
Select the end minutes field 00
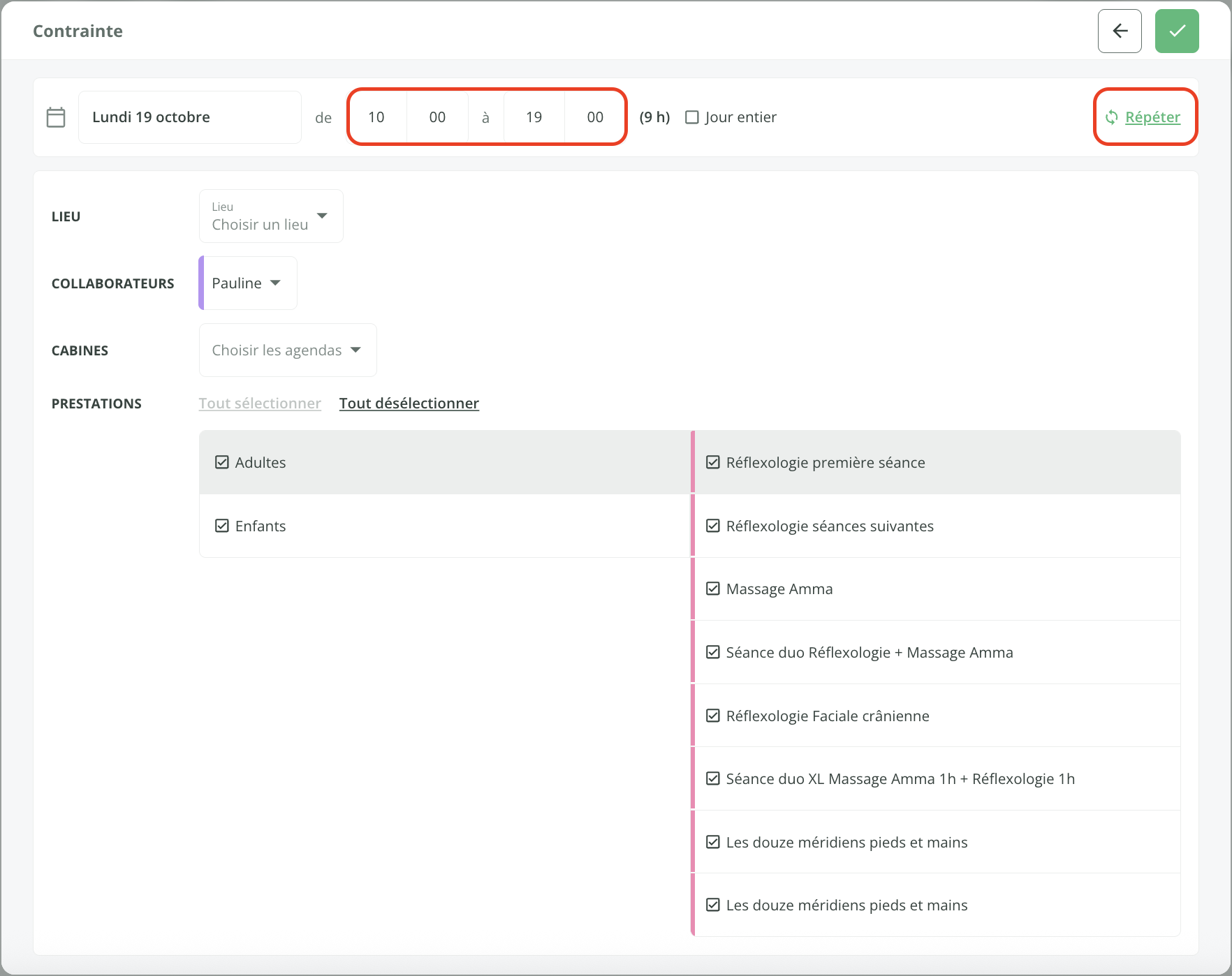click(x=595, y=117)
